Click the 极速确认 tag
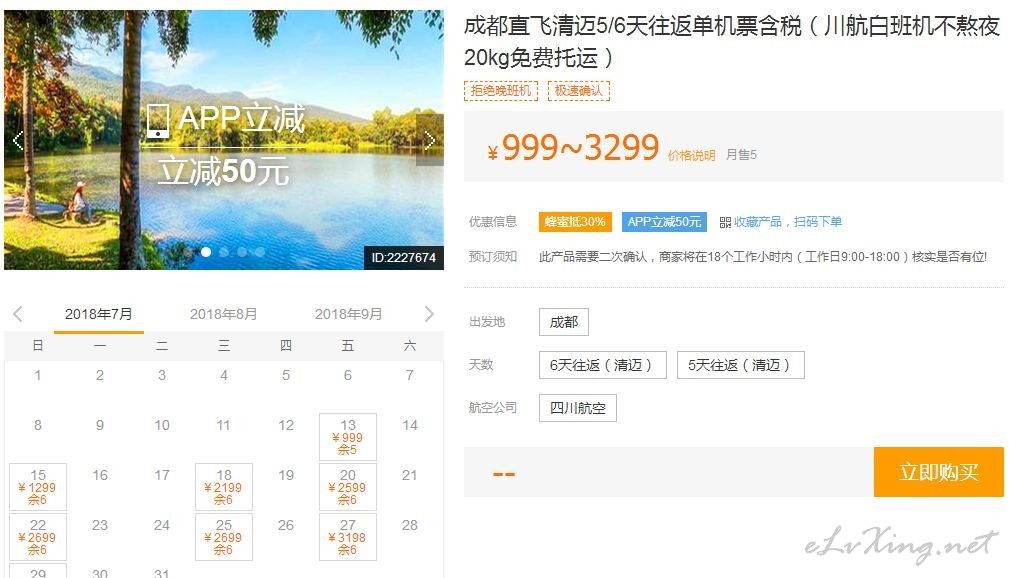The width and height of the screenshot is (1009, 578). coord(579,91)
